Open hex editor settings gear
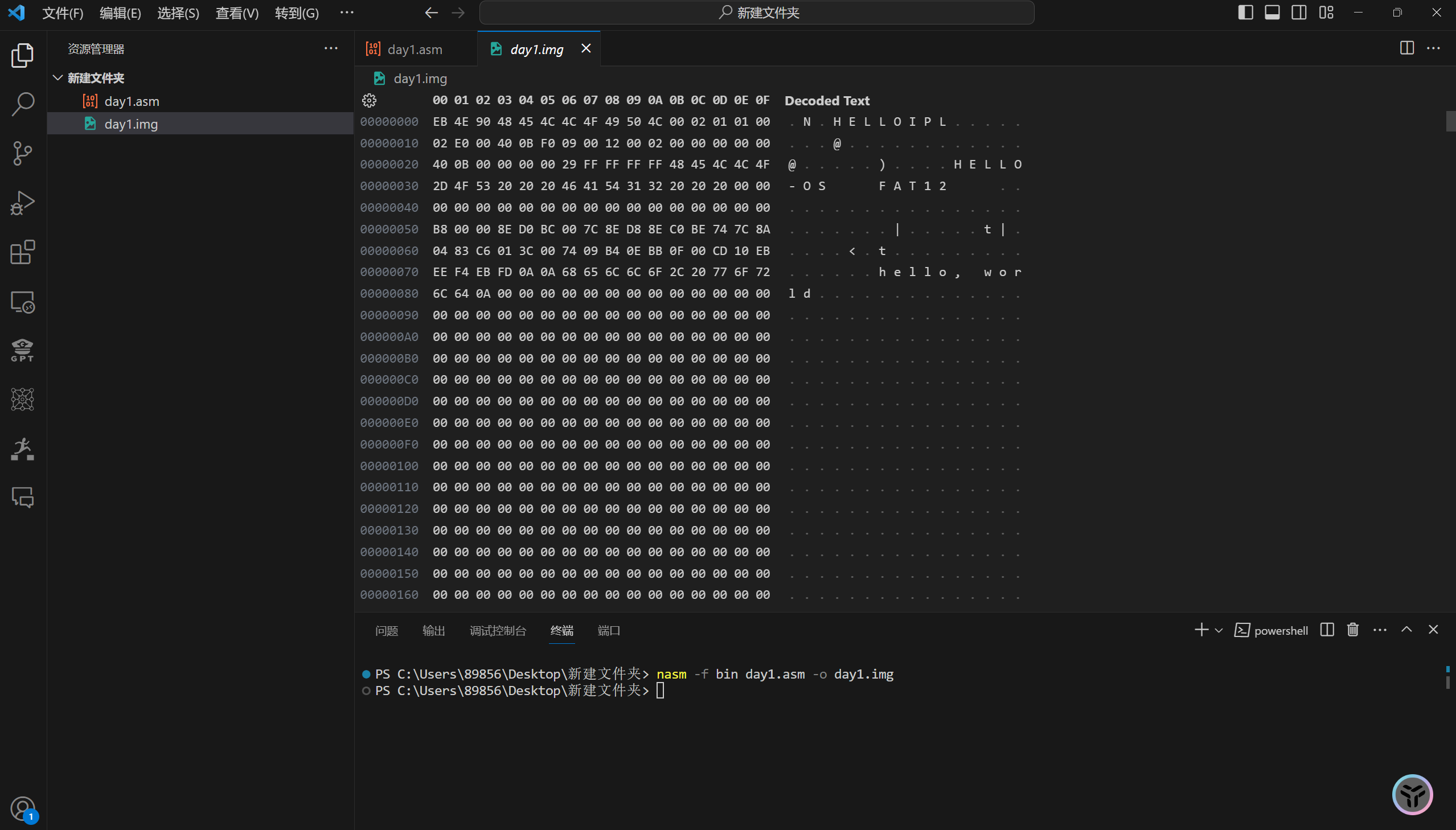The width and height of the screenshot is (1456, 830). click(370, 101)
